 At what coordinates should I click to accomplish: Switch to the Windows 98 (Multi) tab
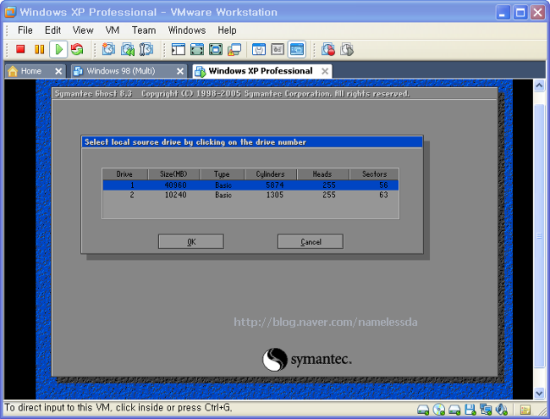tap(121, 71)
